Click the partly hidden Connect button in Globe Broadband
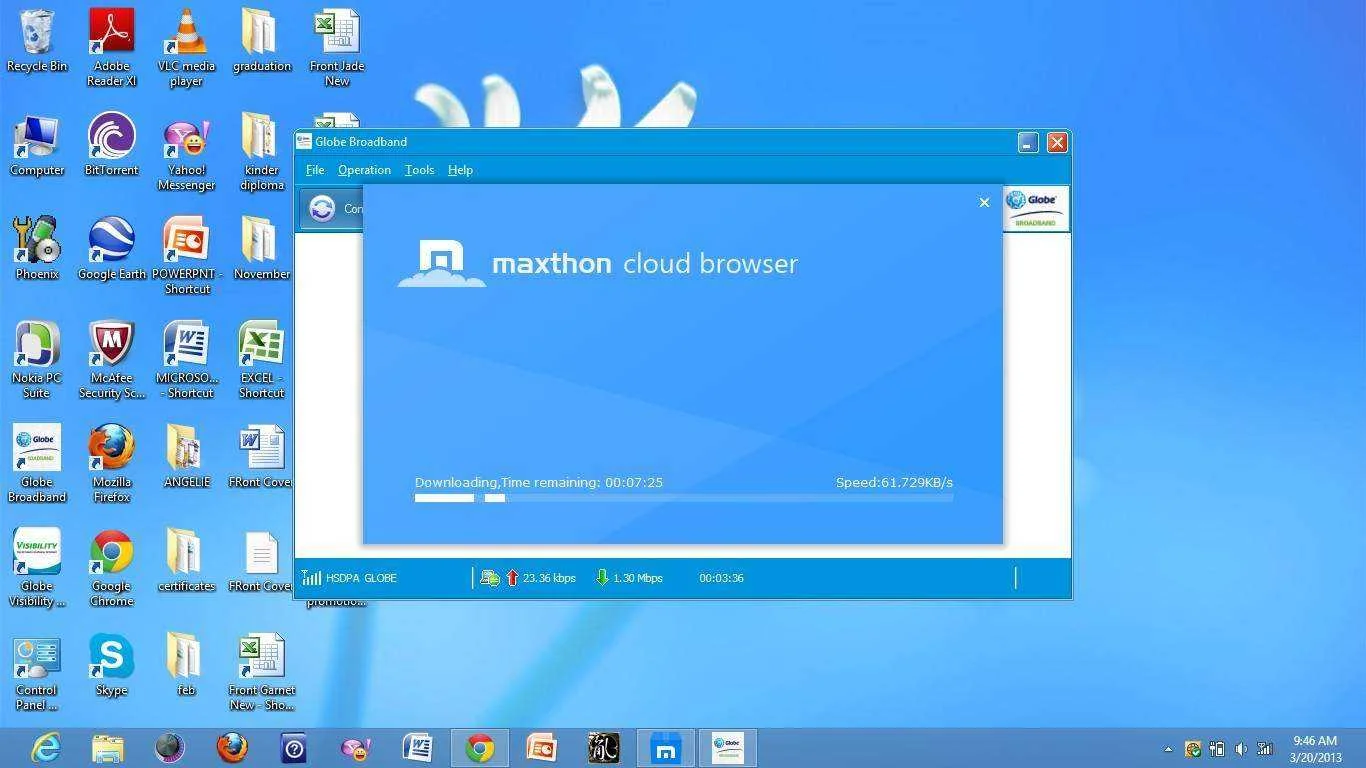Viewport: 1366px width, 768px height. coord(333,209)
